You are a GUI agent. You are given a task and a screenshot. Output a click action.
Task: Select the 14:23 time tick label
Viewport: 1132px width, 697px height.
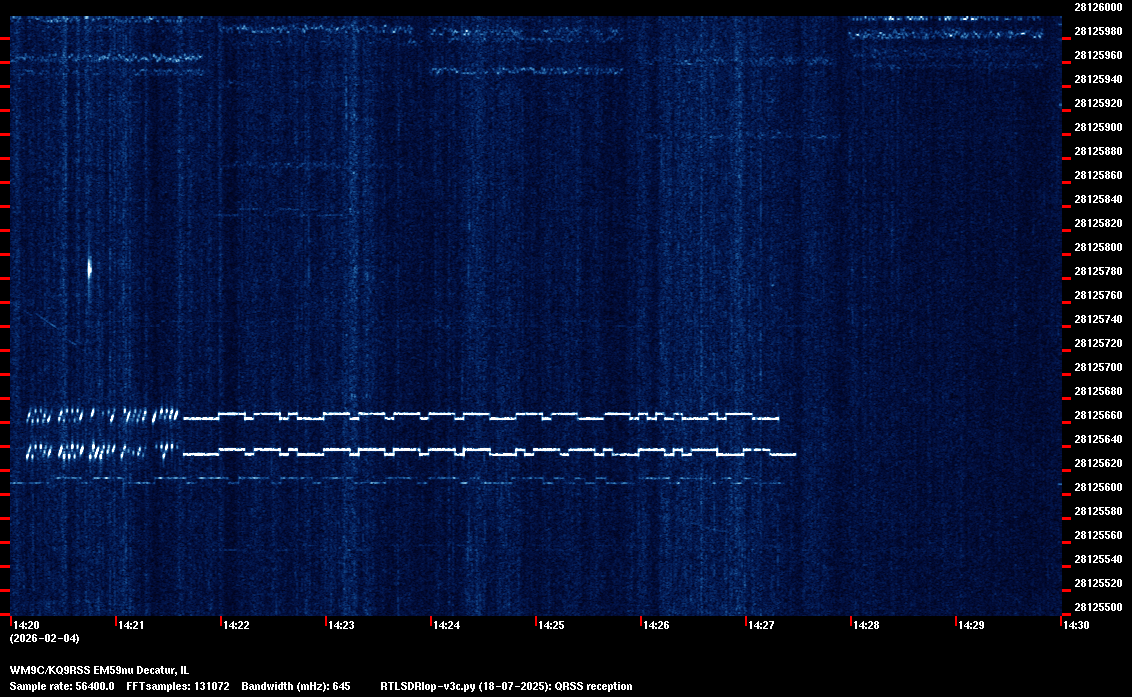(341, 625)
